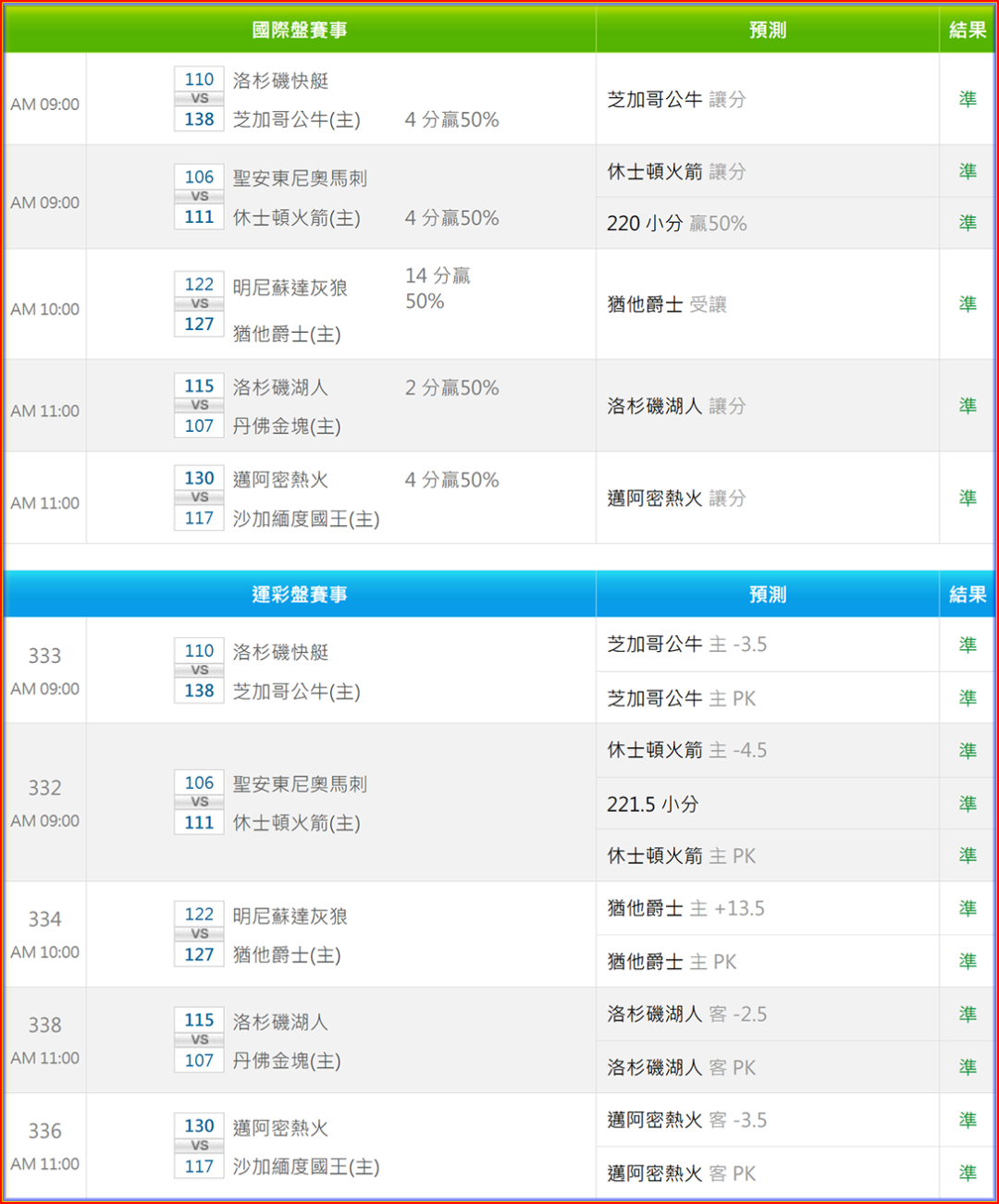Click 猶他爵士(主) team name in 運彩盤賽事
This screenshot has width=999, height=1204.
[287, 954]
